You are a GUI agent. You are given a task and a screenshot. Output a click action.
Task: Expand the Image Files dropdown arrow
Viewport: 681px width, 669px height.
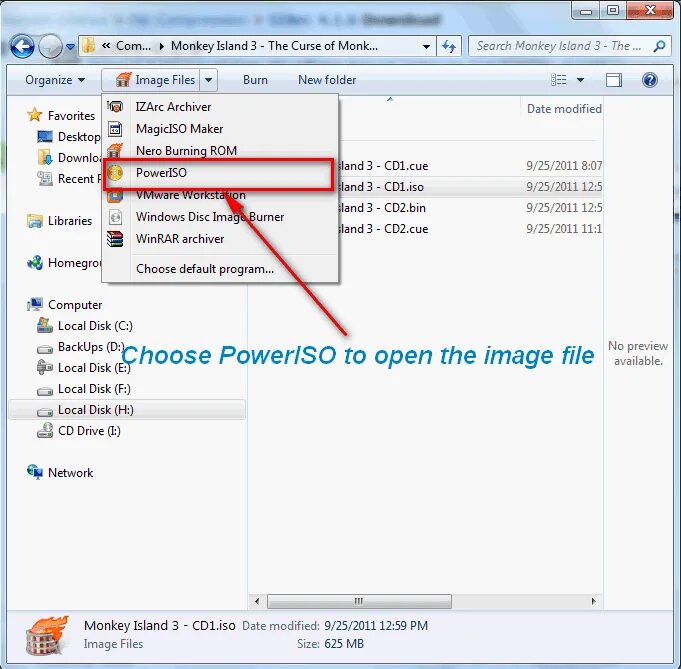tap(208, 80)
